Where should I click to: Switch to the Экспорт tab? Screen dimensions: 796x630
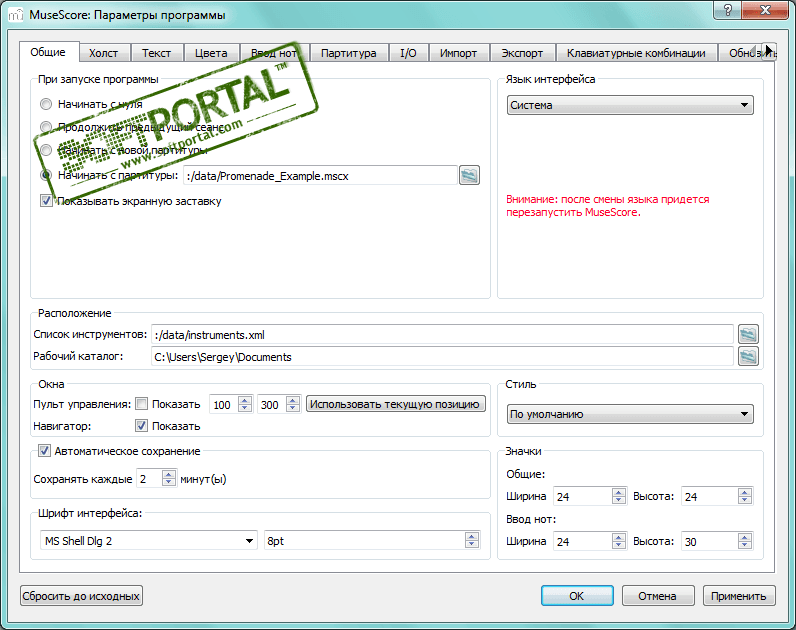coord(522,53)
